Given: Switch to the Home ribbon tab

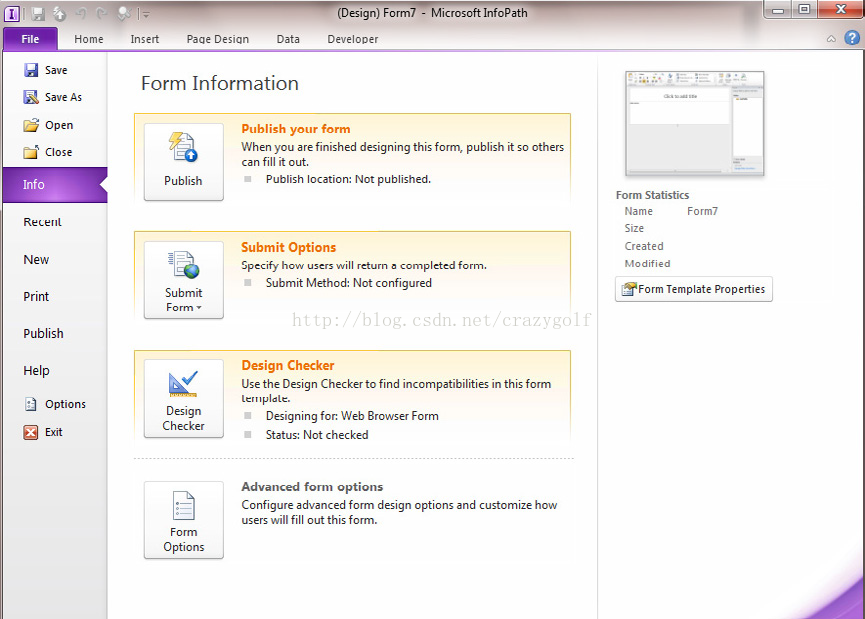Looking at the screenshot, I should [89, 39].
